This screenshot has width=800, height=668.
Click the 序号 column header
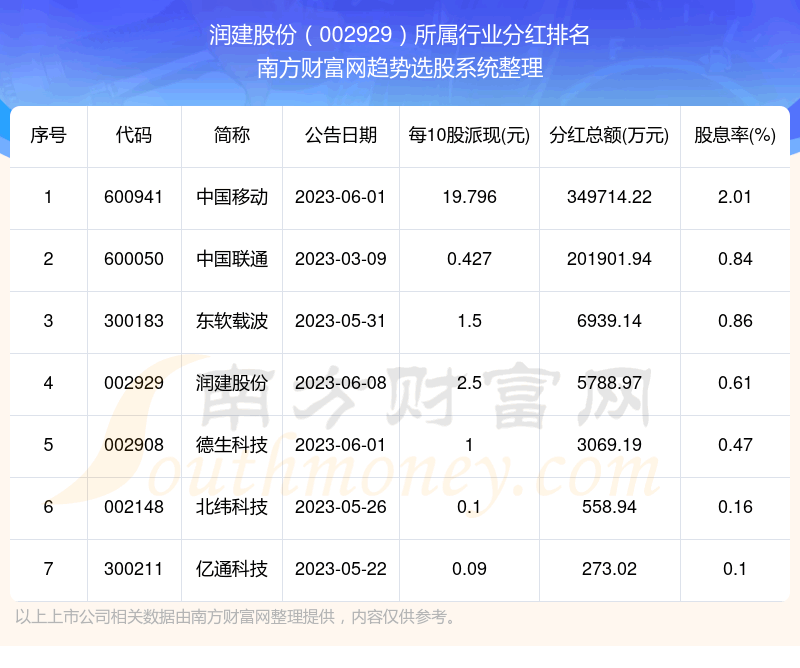[x=48, y=135]
